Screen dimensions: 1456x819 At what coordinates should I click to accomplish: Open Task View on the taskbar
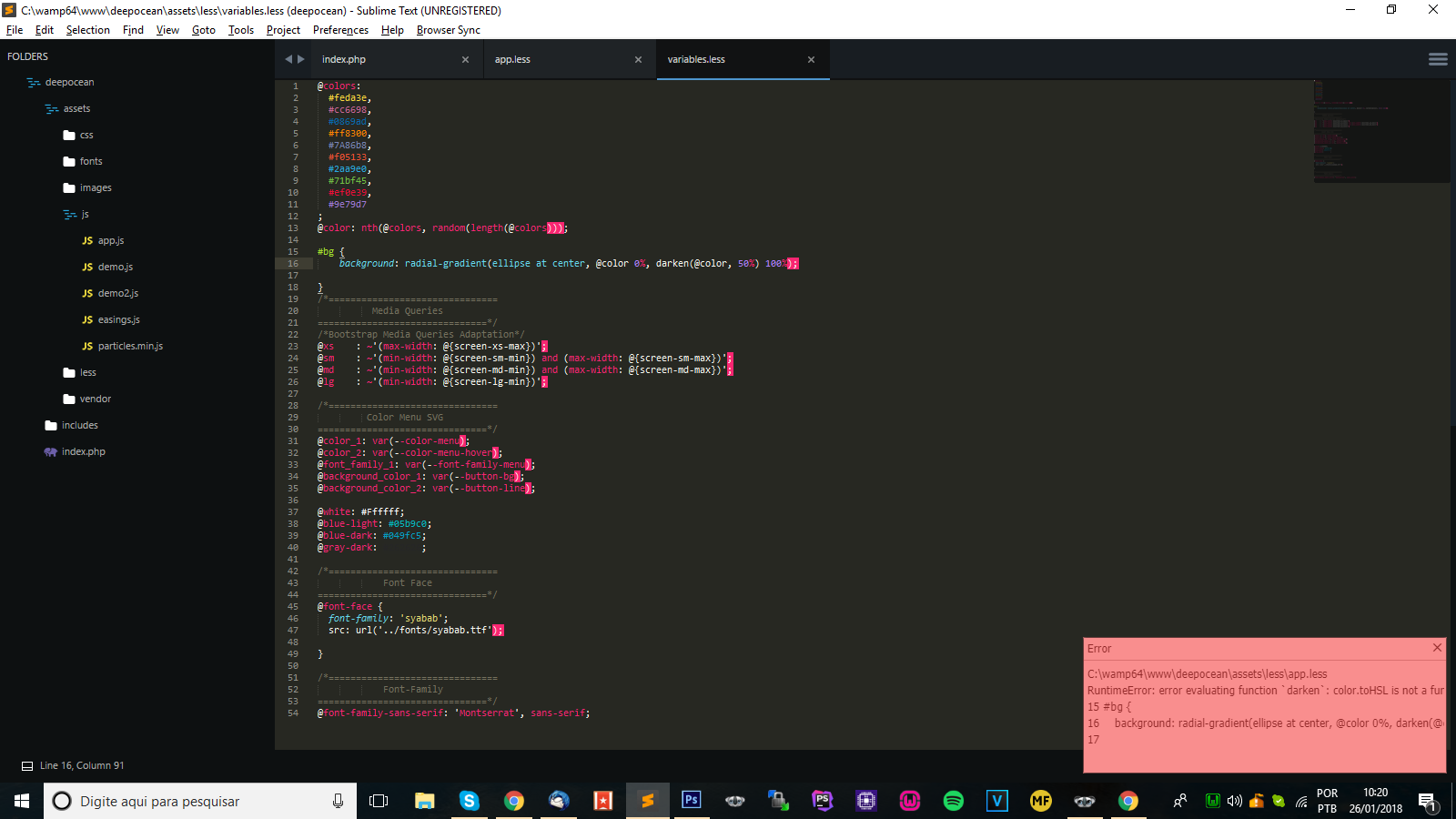379,801
